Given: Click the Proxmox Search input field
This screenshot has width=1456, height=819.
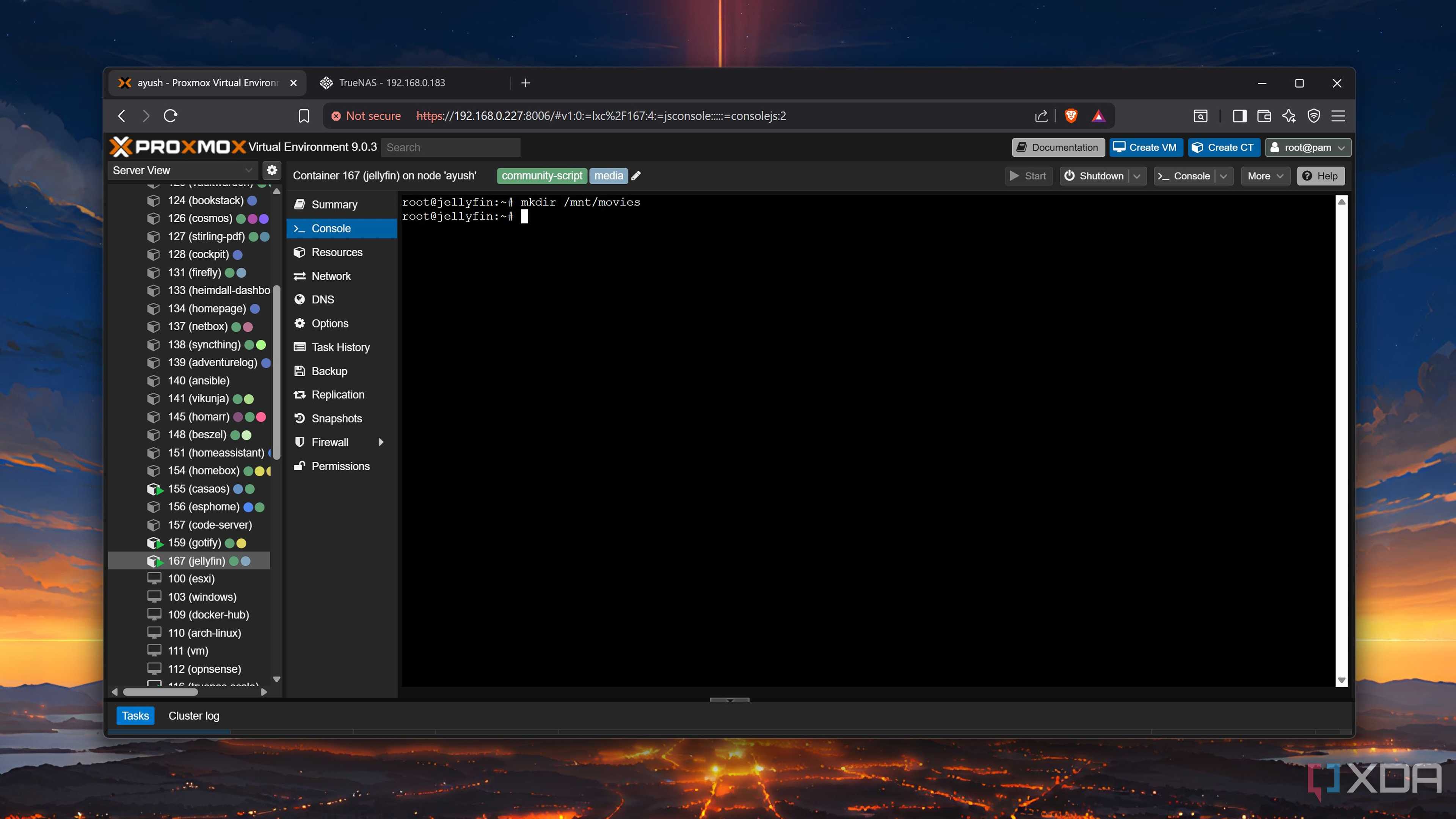Looking at the screenshot, I should pyautogui.click(x=450, y=147).
